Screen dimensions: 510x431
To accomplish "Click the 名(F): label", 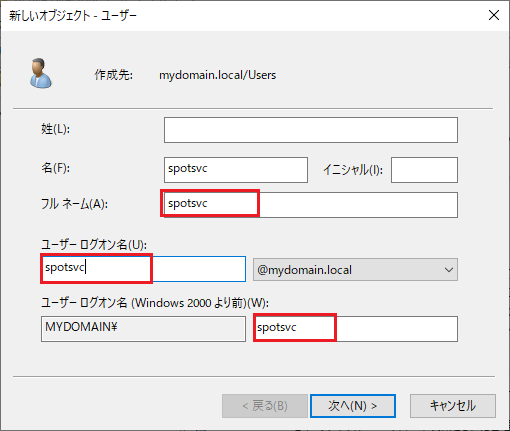I will click(x=56, y=168).
